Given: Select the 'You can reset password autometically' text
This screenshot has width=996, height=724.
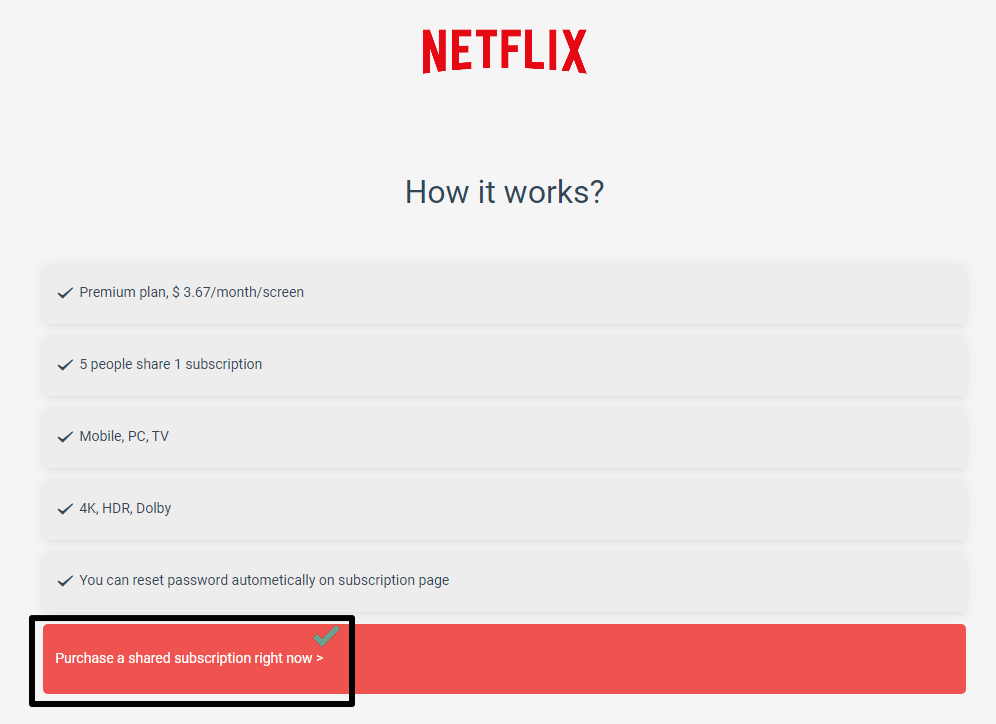Looking at the screenshot, I should (x=198, y=580).
